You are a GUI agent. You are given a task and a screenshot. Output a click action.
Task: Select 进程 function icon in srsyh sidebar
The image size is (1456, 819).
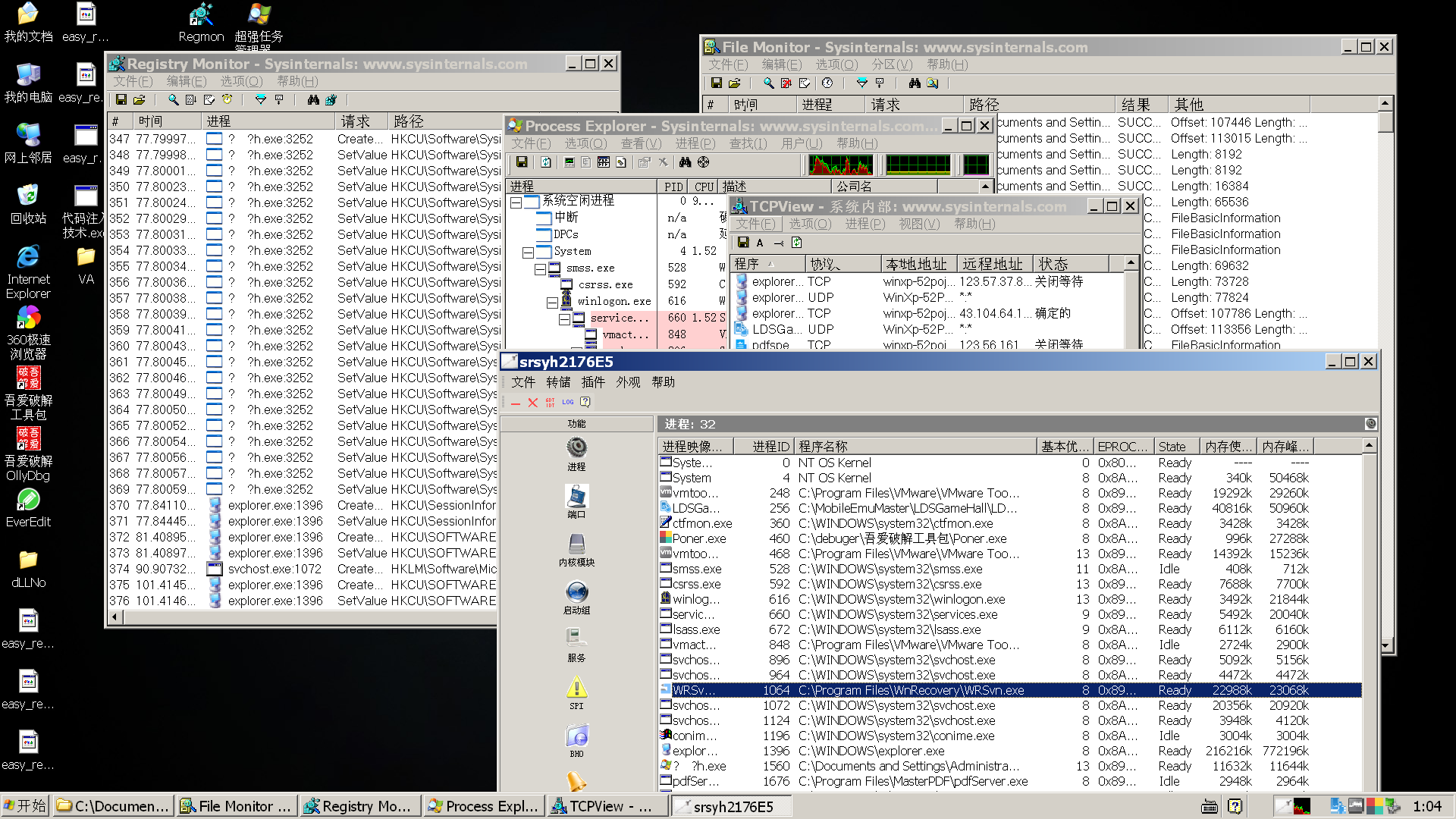[576, 447]
